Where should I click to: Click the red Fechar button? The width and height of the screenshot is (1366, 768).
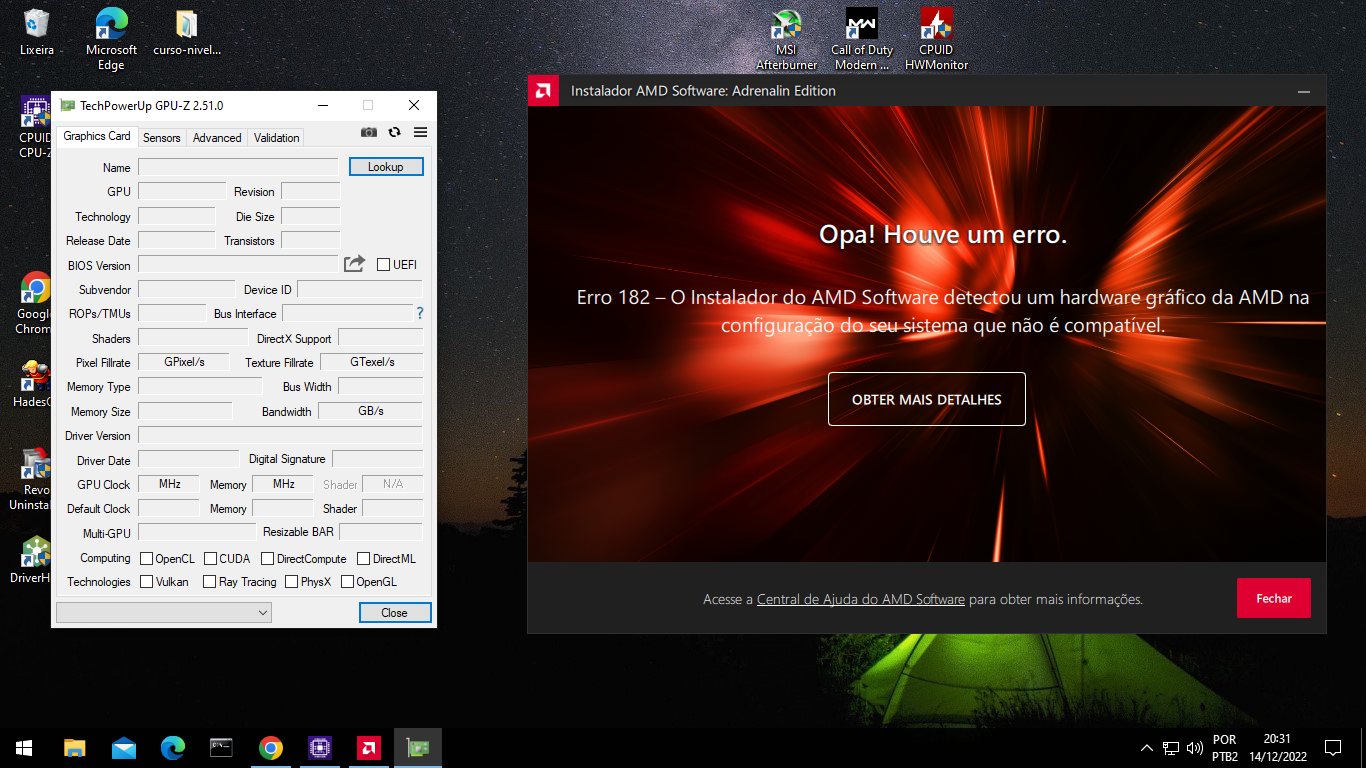(x=1274, y=598)
